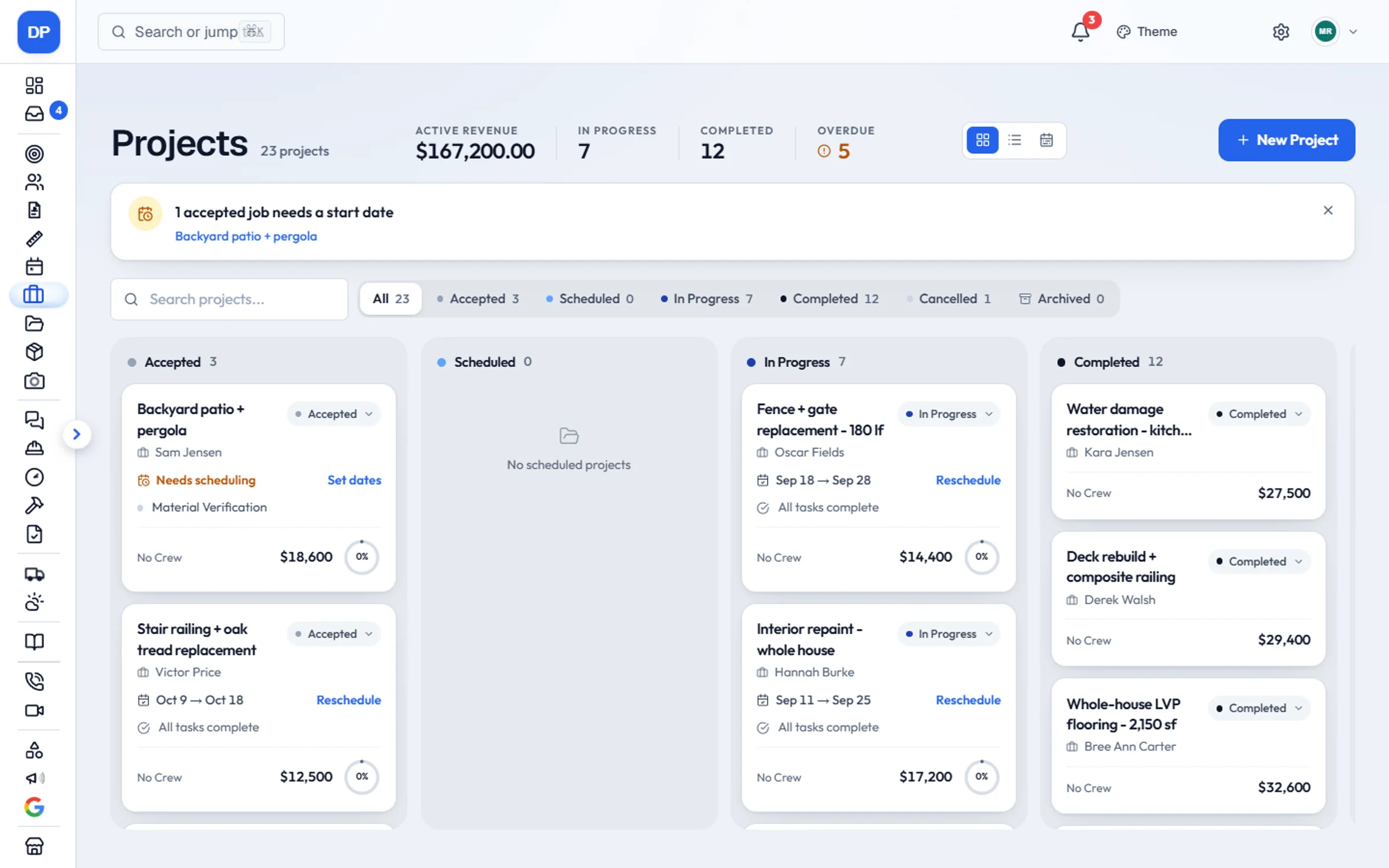Open status dropdown on Whole-house LVP card

(x=1259, y=708)
